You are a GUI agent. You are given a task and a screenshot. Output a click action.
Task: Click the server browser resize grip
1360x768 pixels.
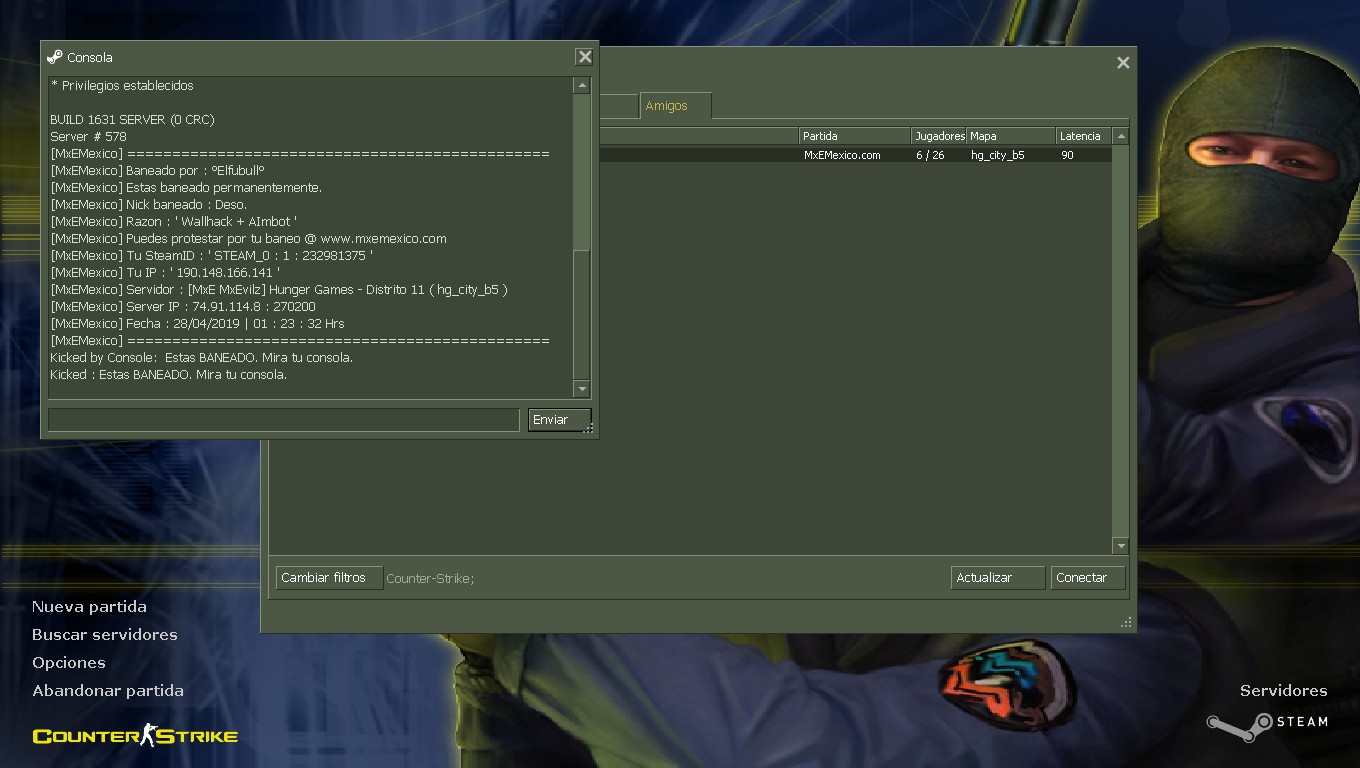1125,622
